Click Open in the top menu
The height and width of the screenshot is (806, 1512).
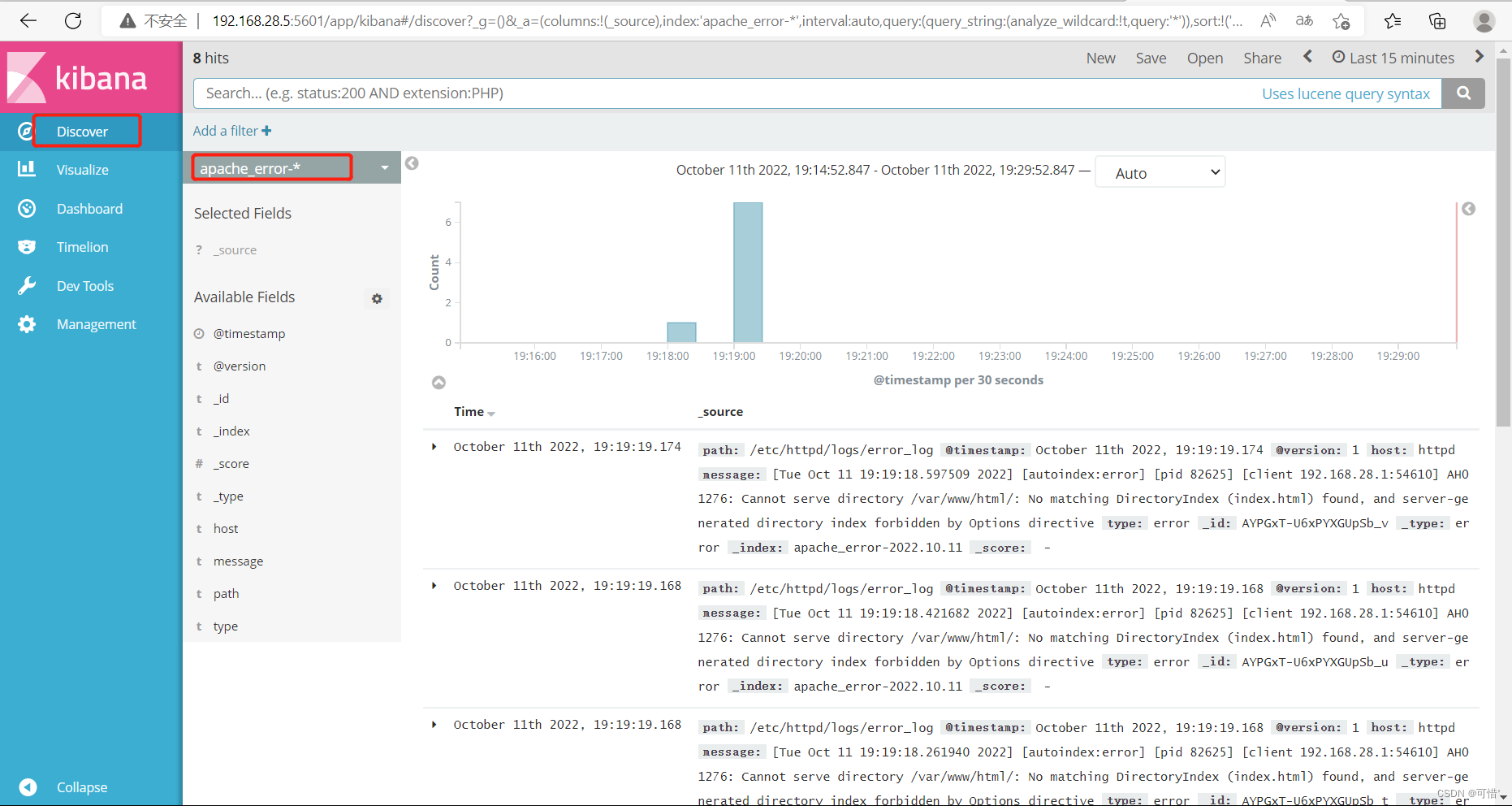coord(1204,58)
